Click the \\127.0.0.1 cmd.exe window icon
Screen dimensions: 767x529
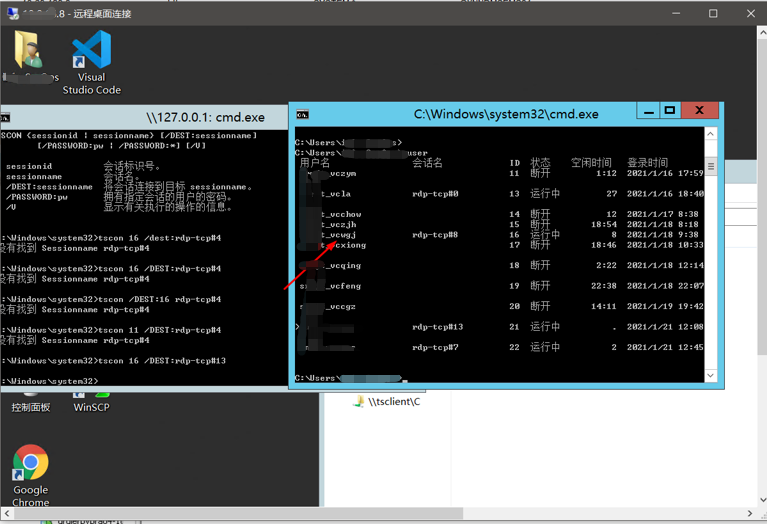click(x=6, y=117)
